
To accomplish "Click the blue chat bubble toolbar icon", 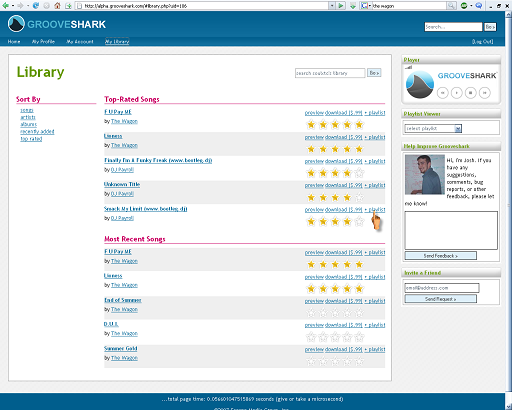I will pyautogui.click(x=479, y=5).
